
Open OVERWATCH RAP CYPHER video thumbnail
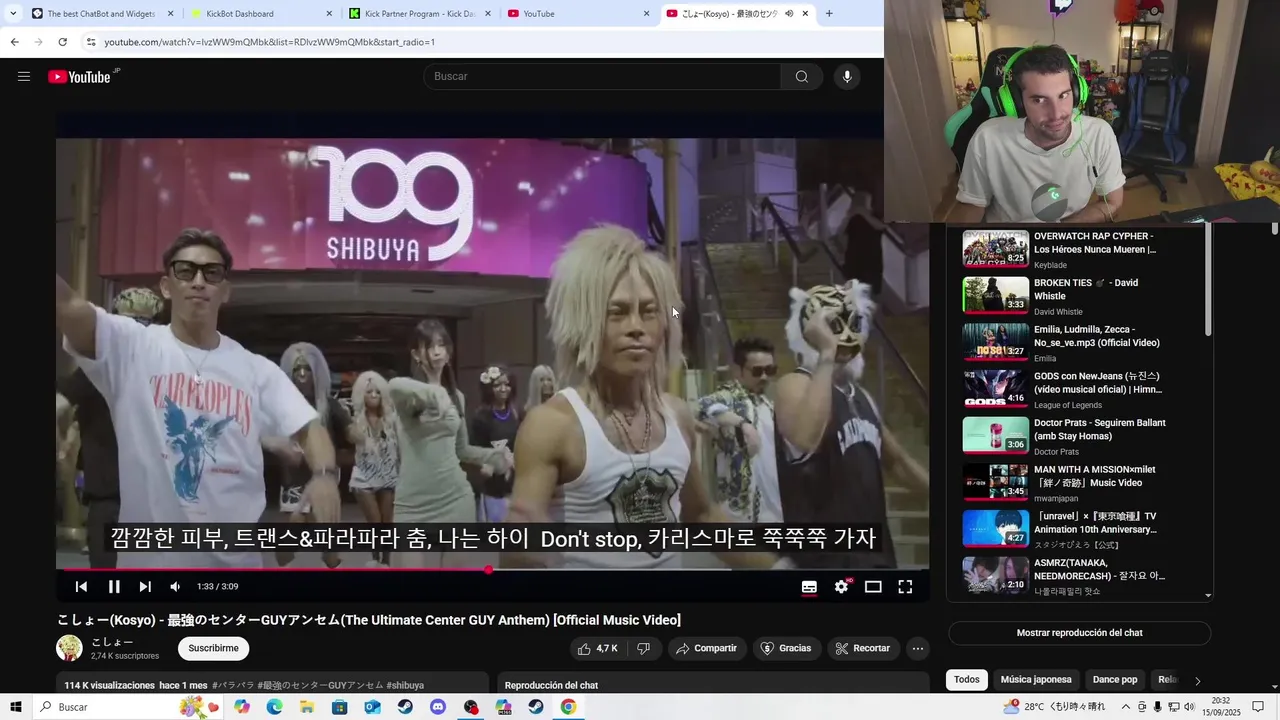(995, 248)
